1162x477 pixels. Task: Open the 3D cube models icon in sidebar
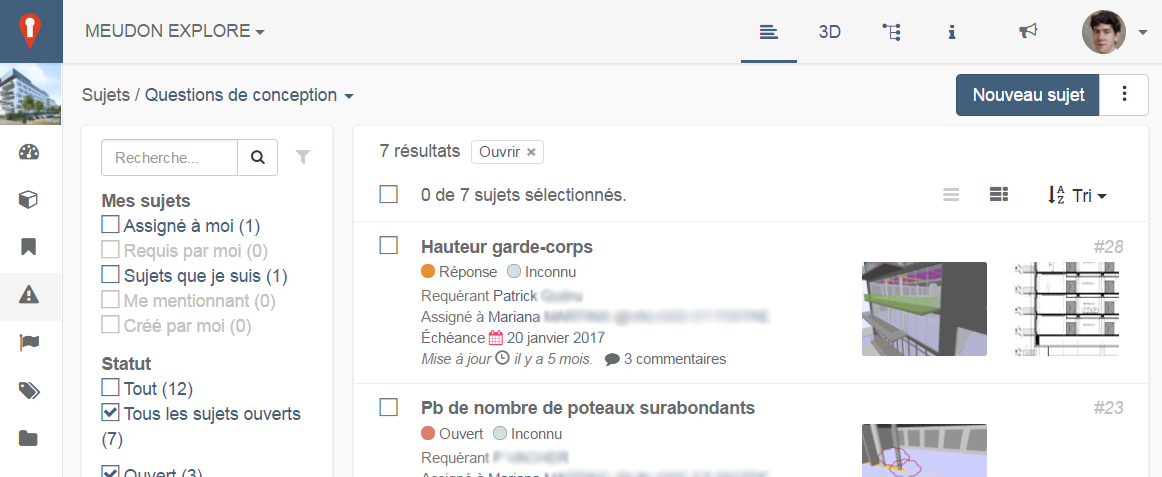click(29, 200)
